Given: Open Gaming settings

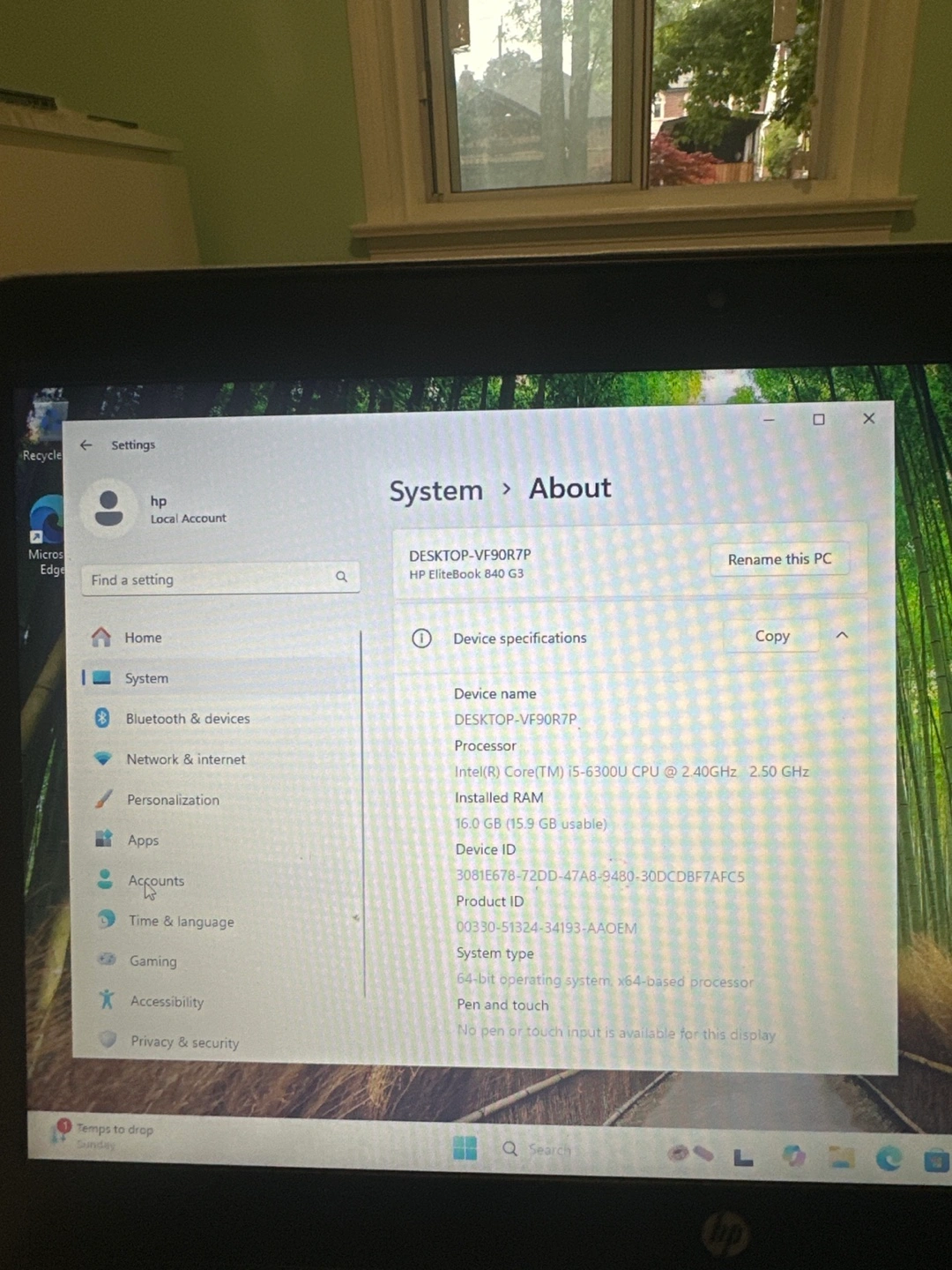Looking at the screenshot, I should click(x=152, y=961).
